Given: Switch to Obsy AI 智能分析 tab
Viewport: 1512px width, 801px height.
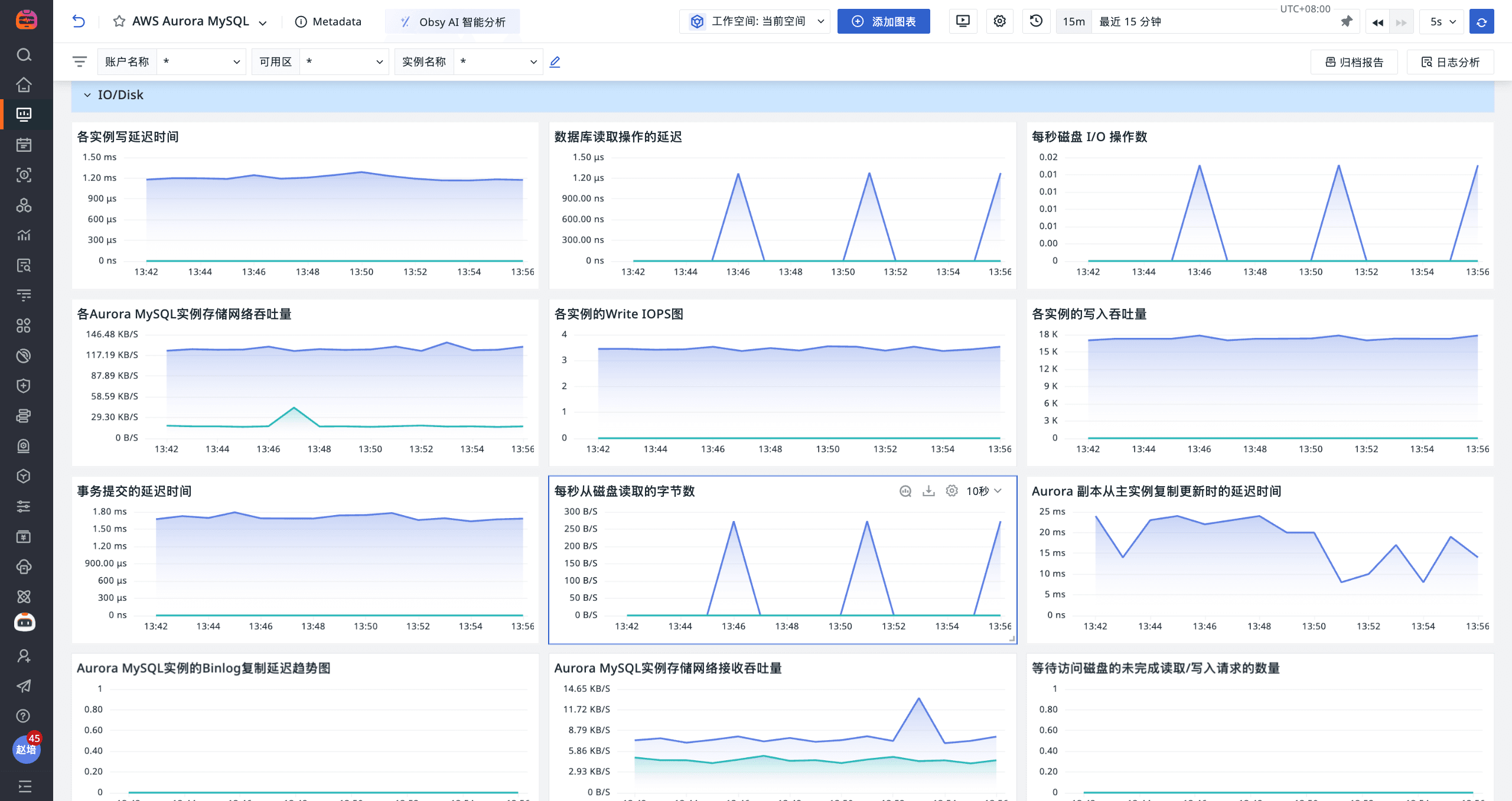Looking at the screenshot, I should (453, 22).
